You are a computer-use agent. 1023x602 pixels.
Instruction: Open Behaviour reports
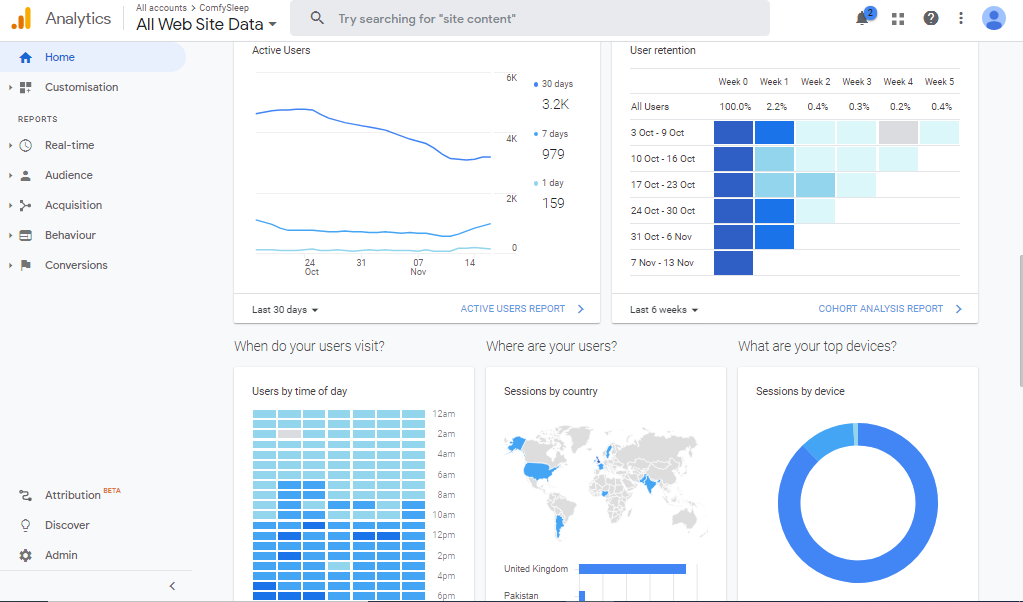point(70,235)
